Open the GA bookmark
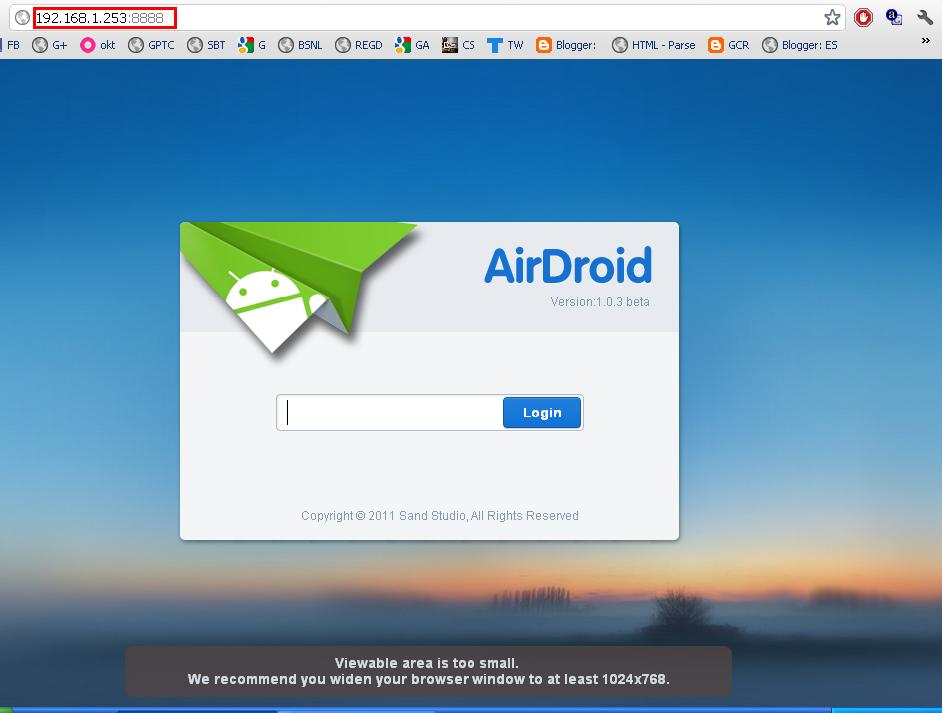The width and height of the screenshot is (942, 713). click(x=412, y=45)
